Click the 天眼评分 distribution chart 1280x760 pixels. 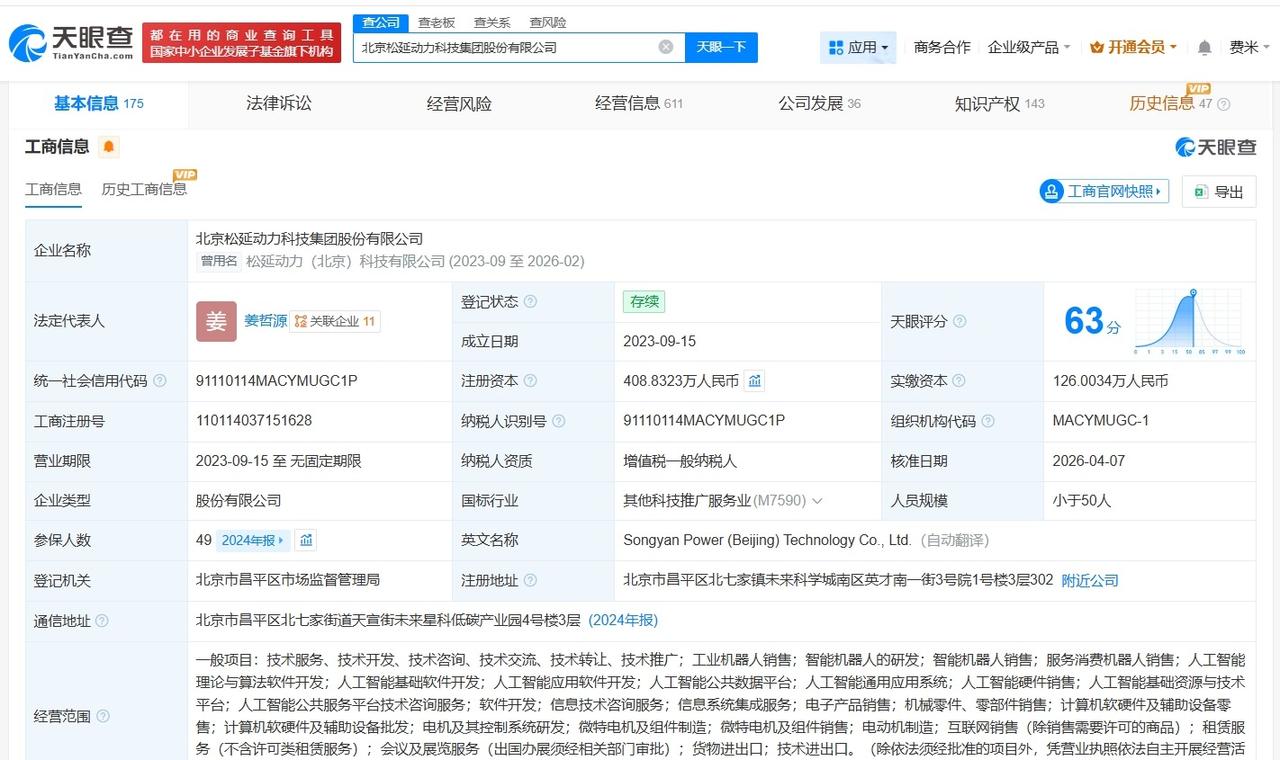click(1190, 322)
